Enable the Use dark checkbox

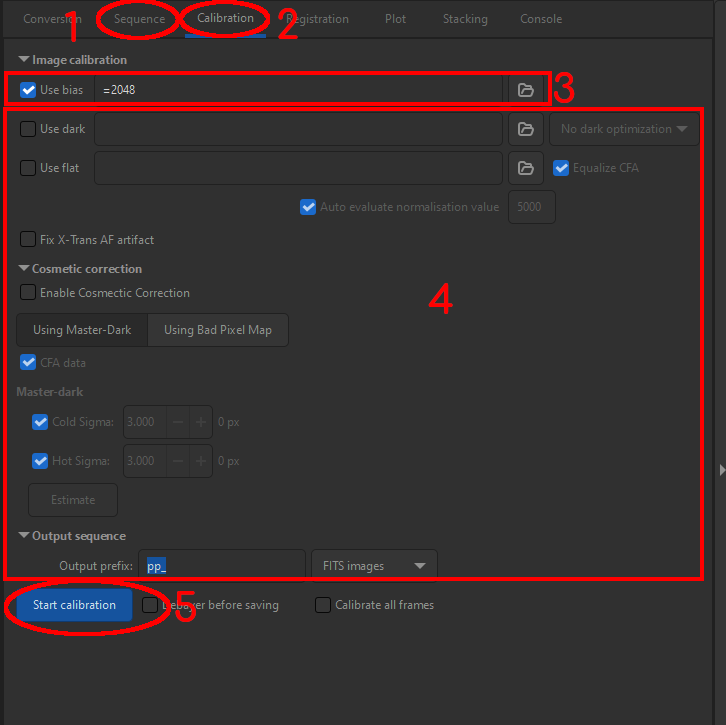28,129
